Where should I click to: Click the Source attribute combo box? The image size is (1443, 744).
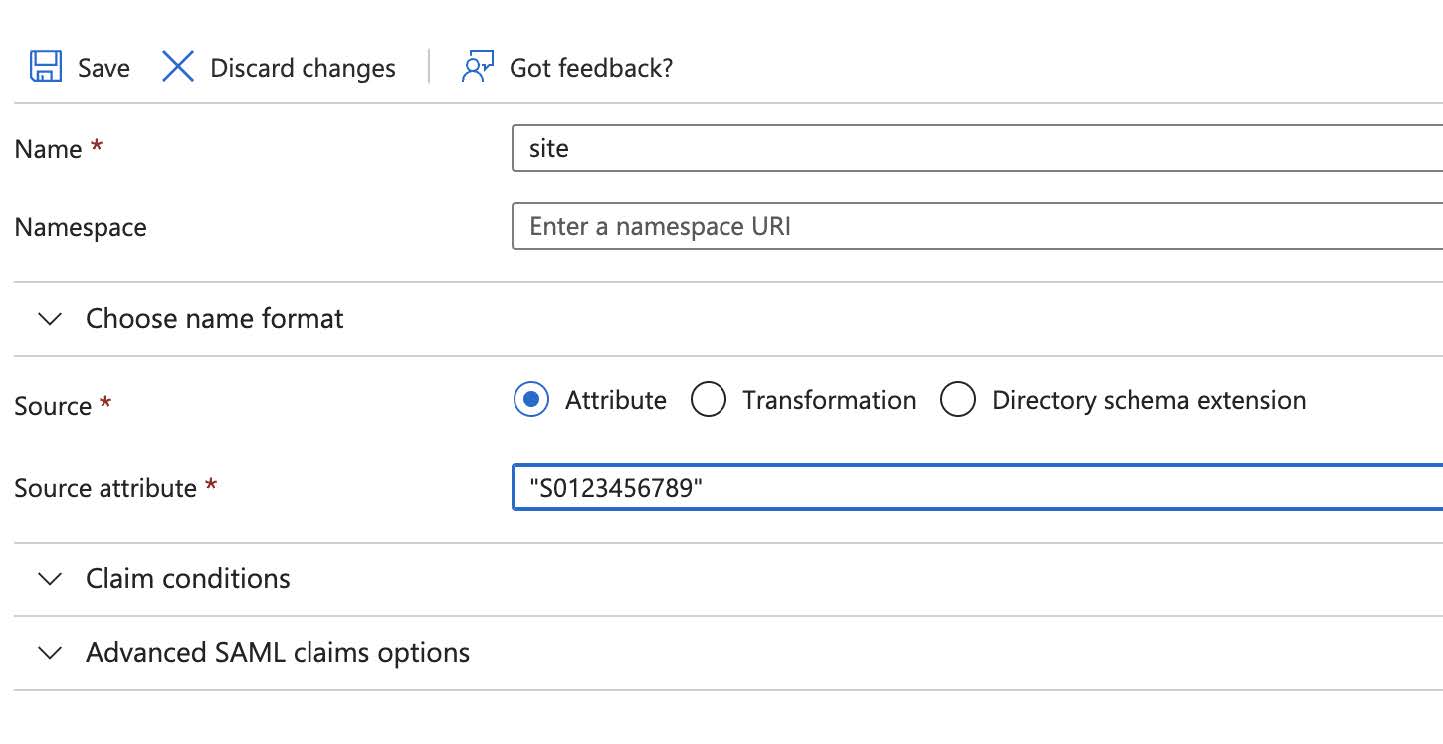[x=976, y=487]
